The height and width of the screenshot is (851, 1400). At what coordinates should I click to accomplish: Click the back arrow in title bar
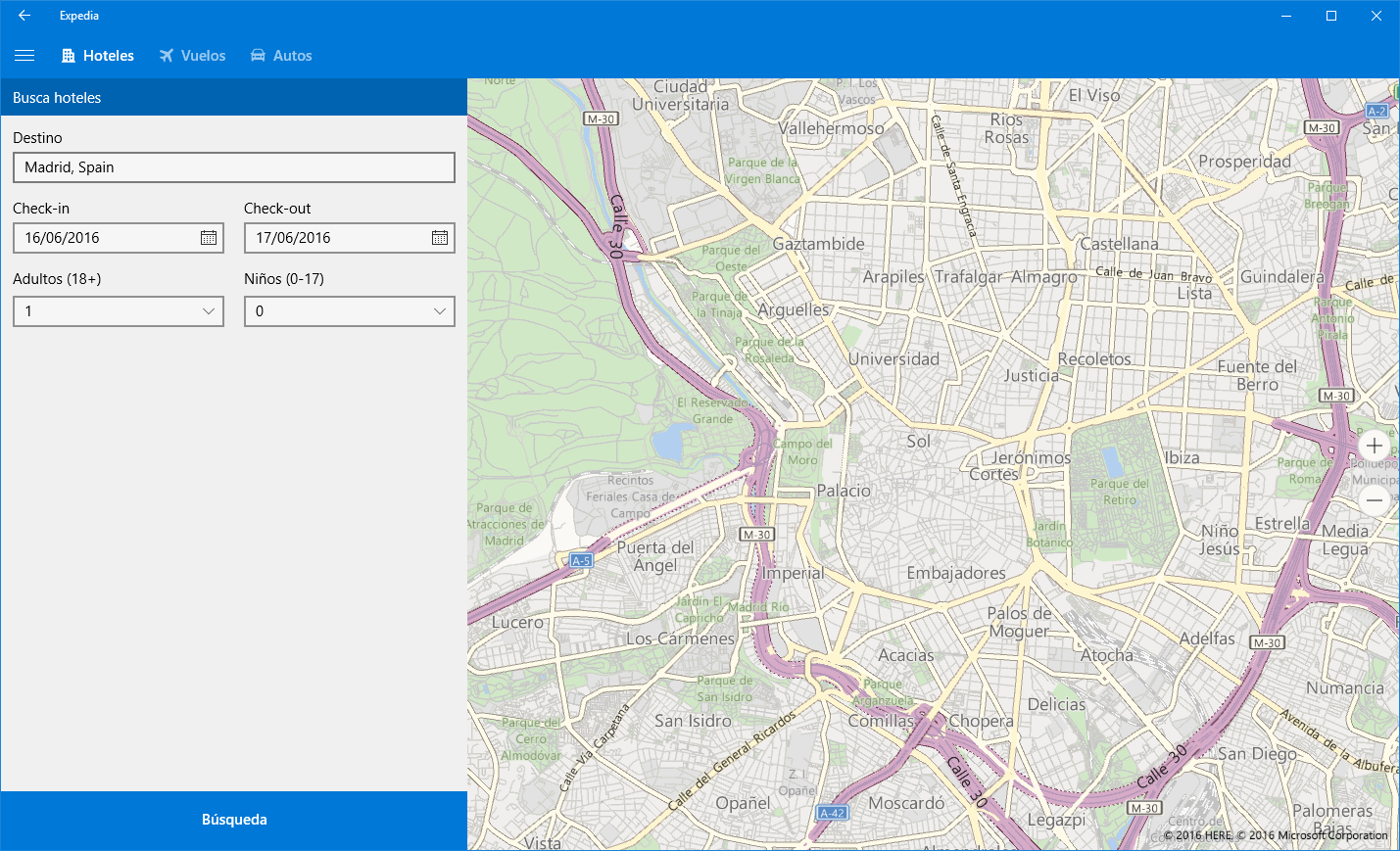24,16
